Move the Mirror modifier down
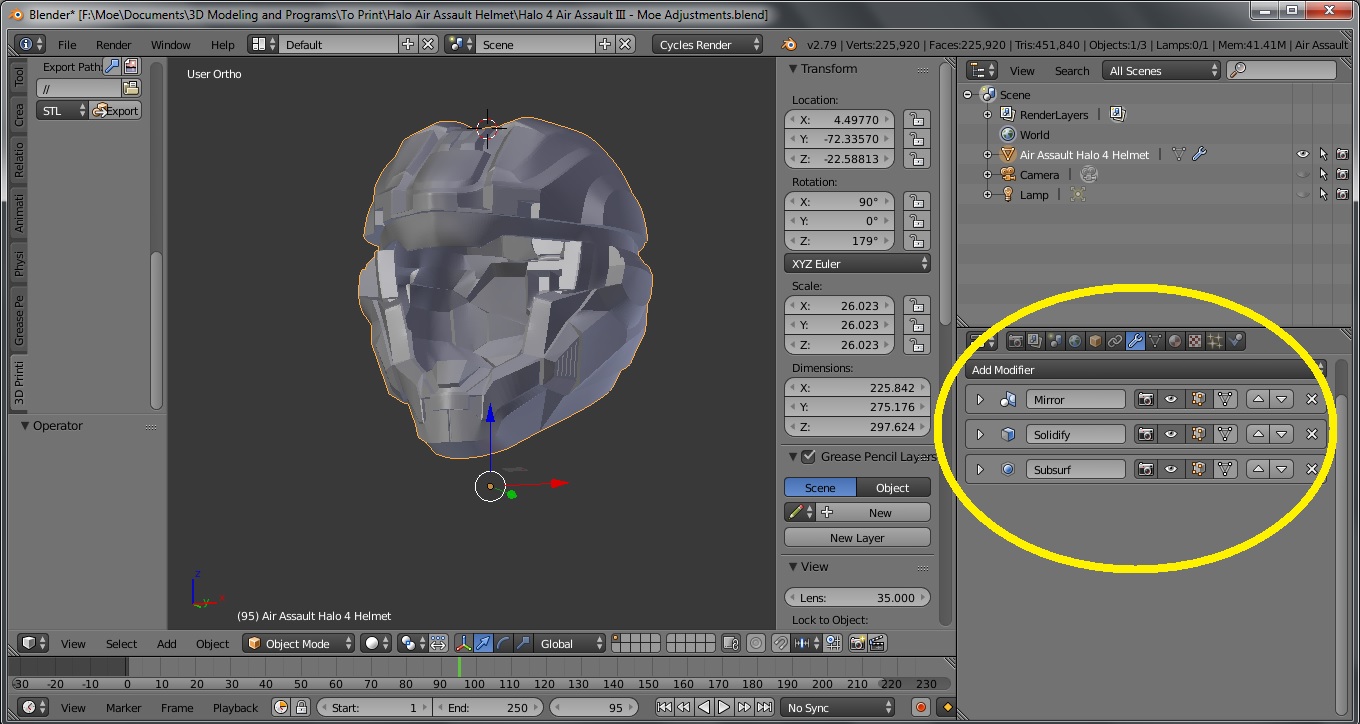Viewport: 1360px width, 724px height. 1281,399
